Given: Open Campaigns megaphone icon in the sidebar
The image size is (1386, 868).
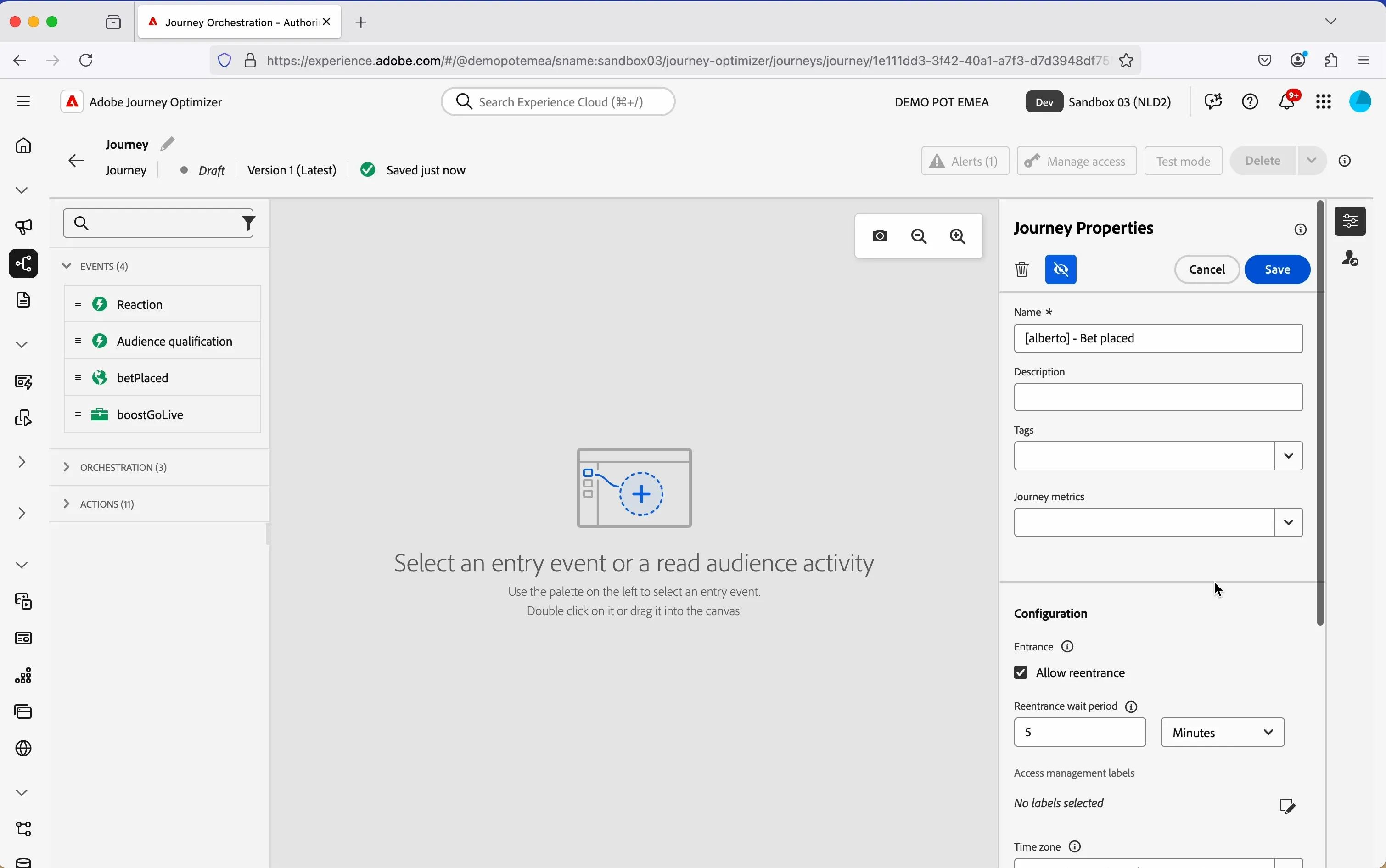Looking at the screenshot, I should 23,227.
